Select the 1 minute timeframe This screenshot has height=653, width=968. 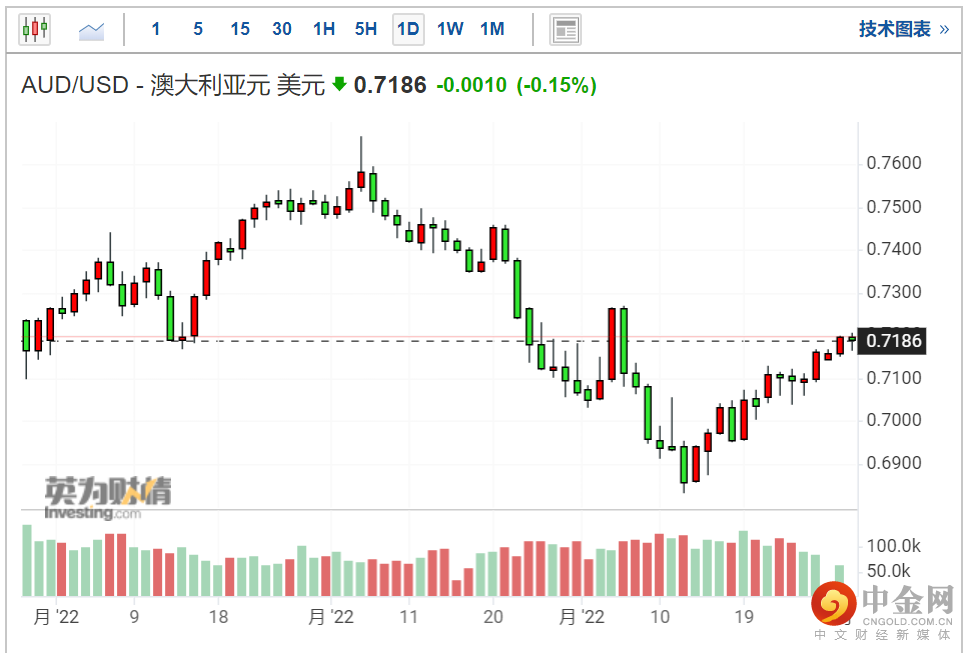[156, 29]
